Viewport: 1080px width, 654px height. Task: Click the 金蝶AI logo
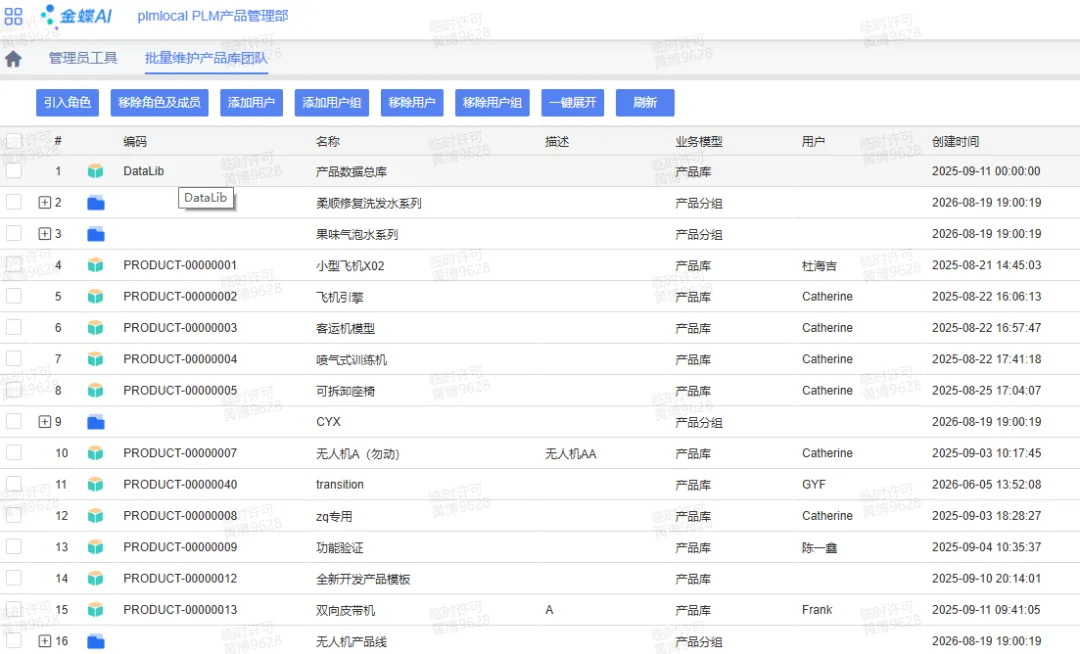[x=76, y=16]
